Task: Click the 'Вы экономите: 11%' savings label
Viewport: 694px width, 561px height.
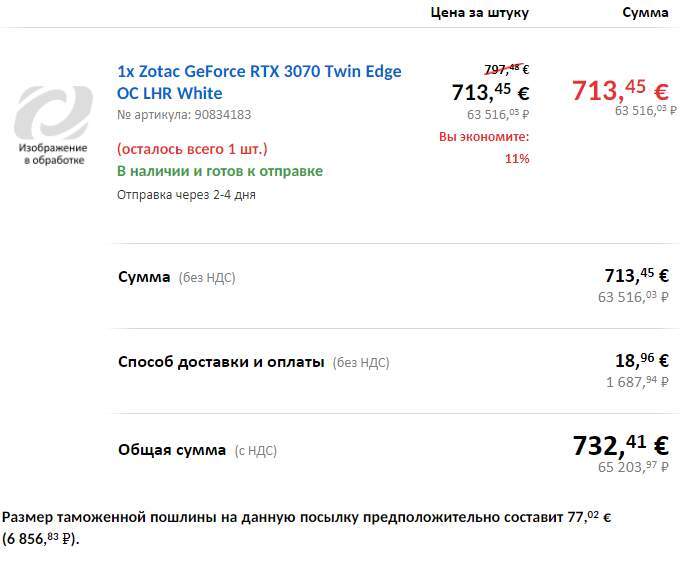Action: coord(483,147)
